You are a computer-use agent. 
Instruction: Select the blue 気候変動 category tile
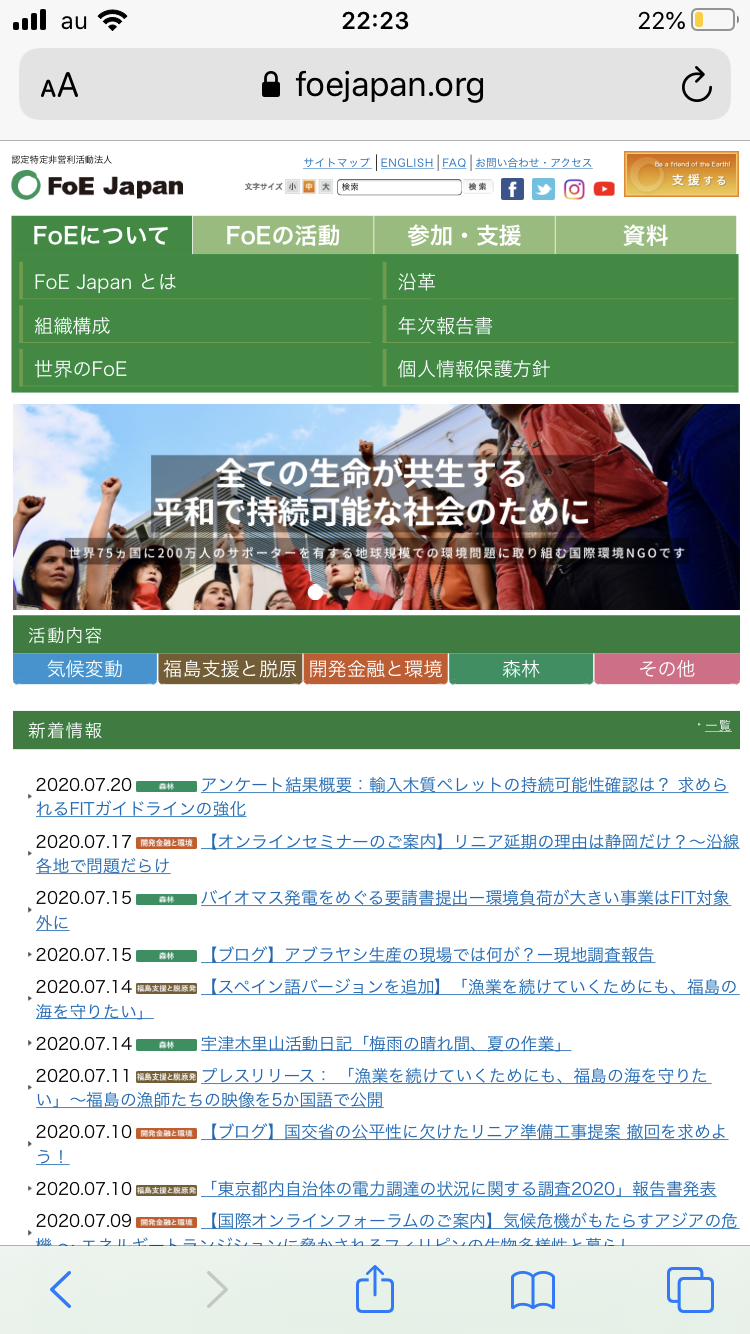pos(85,669)
